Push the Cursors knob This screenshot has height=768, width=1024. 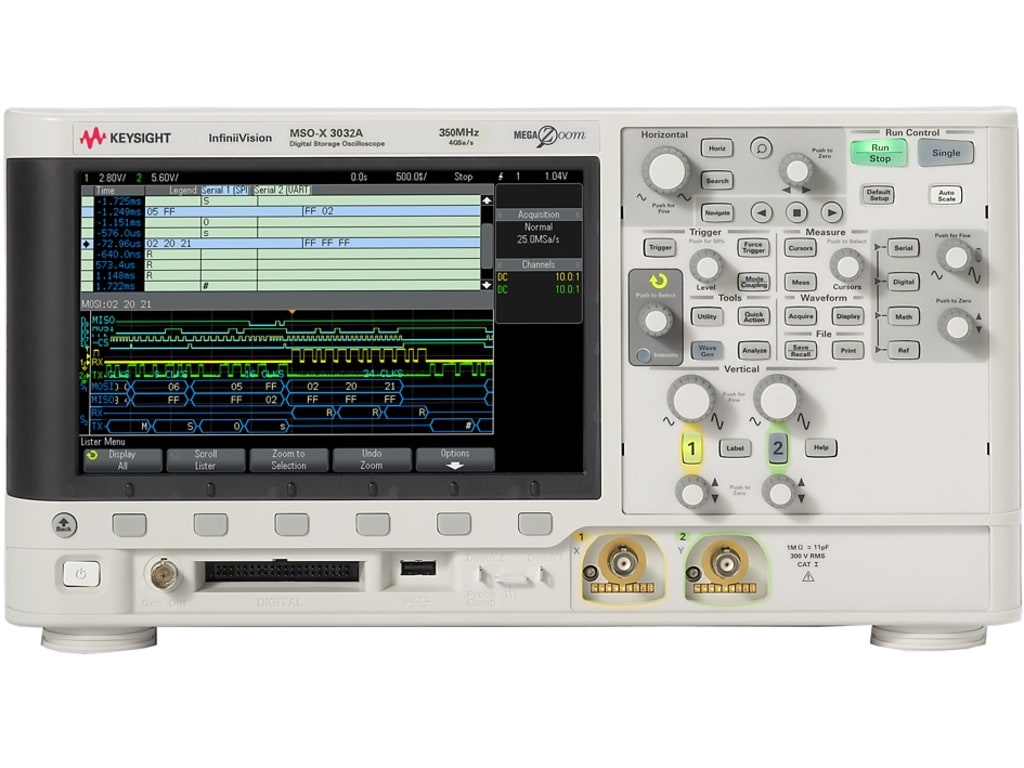847,267
